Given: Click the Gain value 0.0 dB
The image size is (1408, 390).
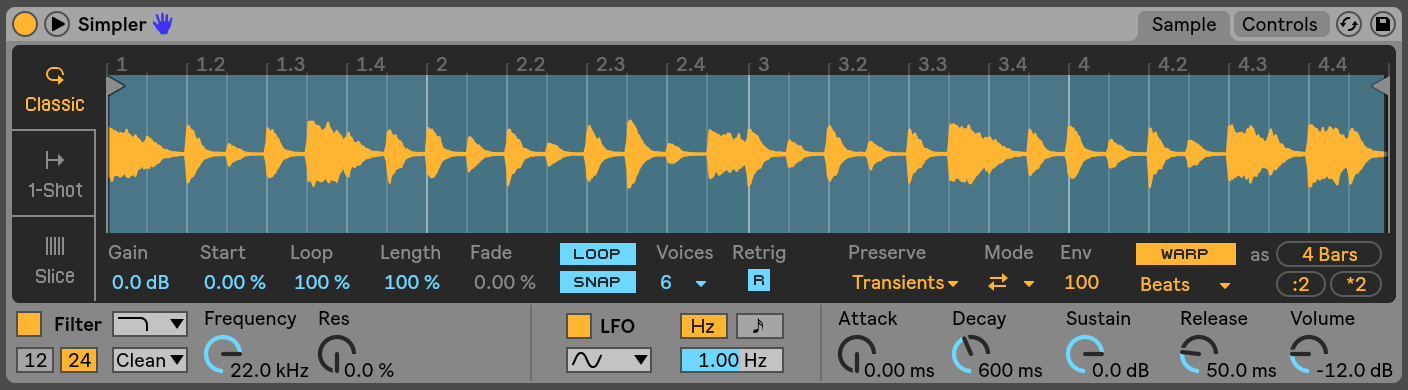Looking at the screenshot, I should click(140, 283).
